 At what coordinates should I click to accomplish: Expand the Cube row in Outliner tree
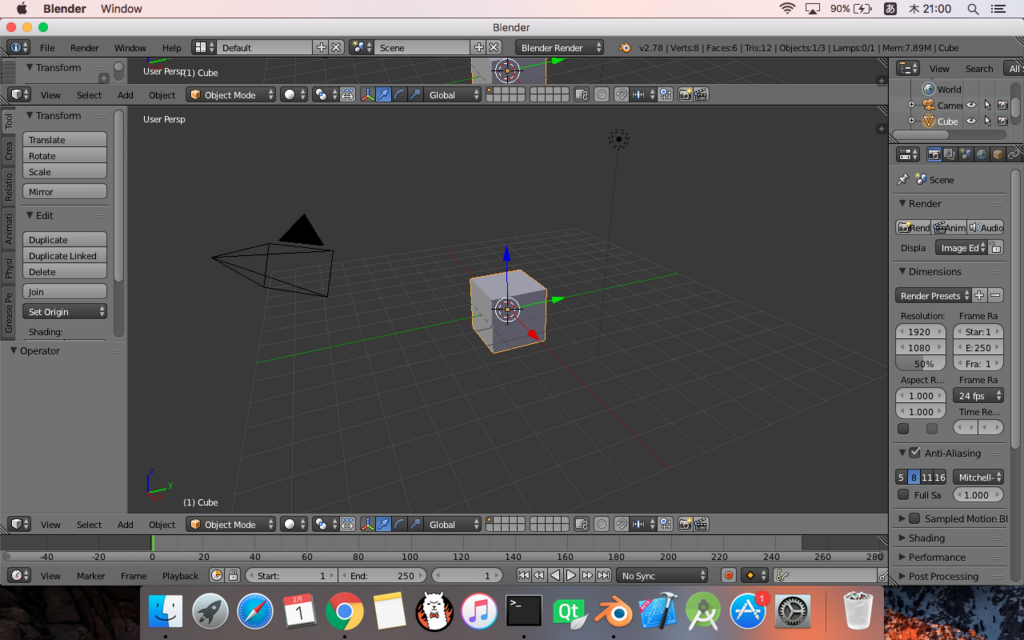[912, 121]
